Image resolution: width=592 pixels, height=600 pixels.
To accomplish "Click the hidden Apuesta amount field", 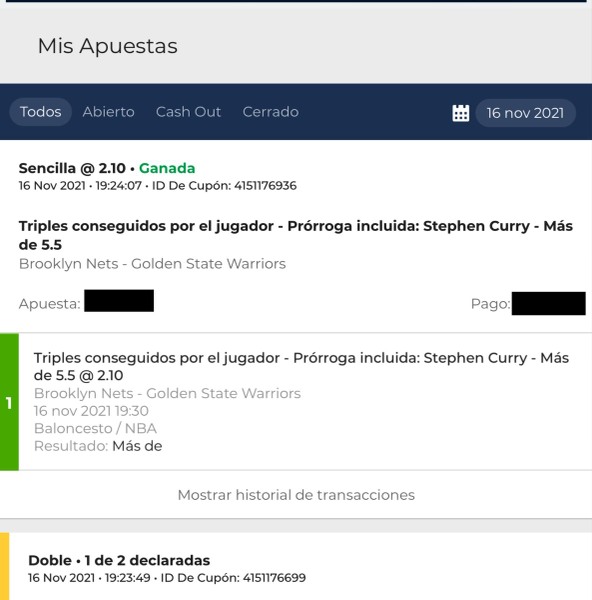I will pyautogui.click(x=119, y=301).
